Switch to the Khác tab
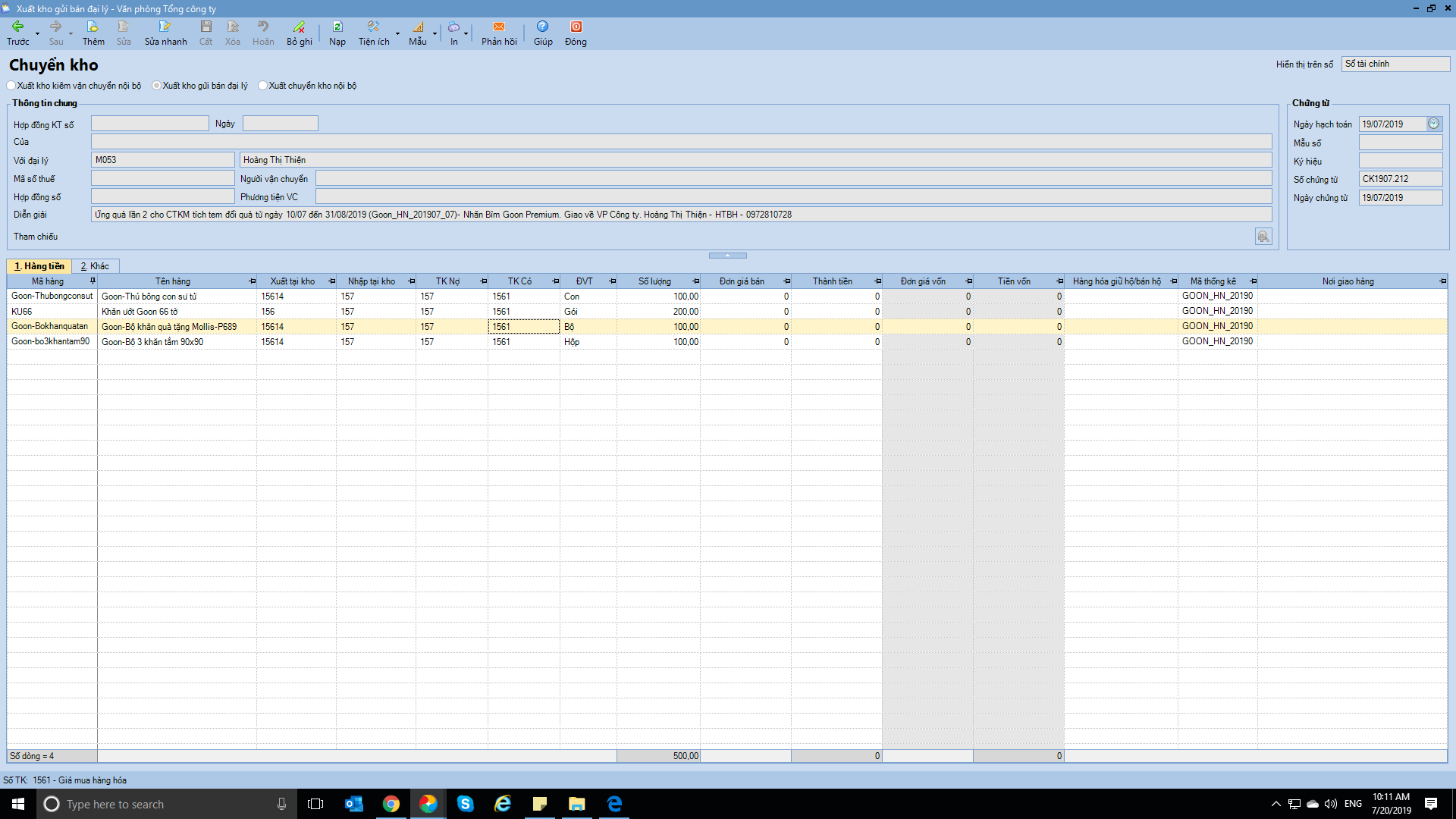The height and width of the screenshot is (819, 1456). coord(96,266)
